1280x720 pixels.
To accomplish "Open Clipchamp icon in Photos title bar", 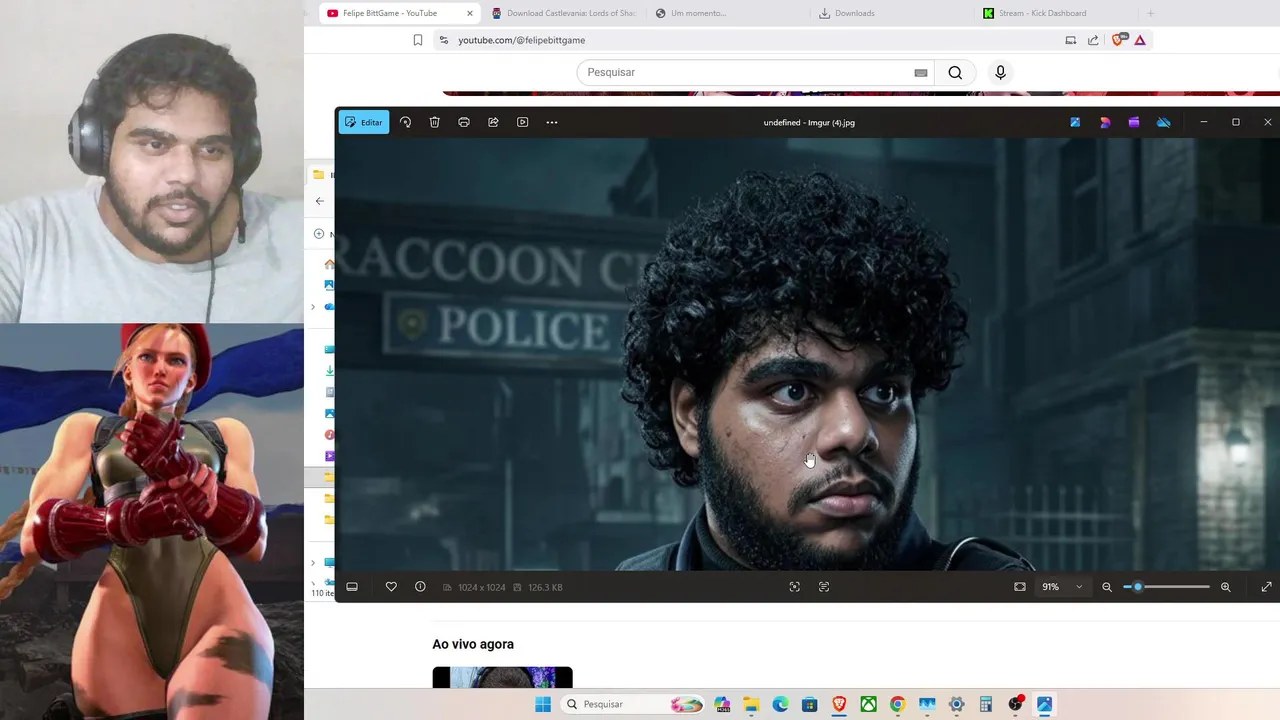I will pyautogui.click(x=1105, y=122).
